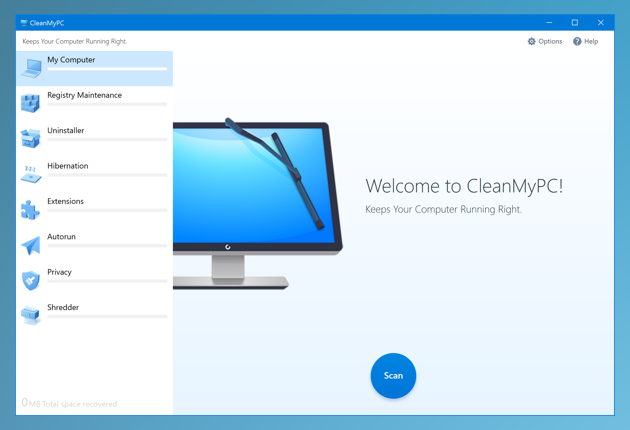
Task: Maximize the CleanMyPC window
Action: (x=575, y=23)
